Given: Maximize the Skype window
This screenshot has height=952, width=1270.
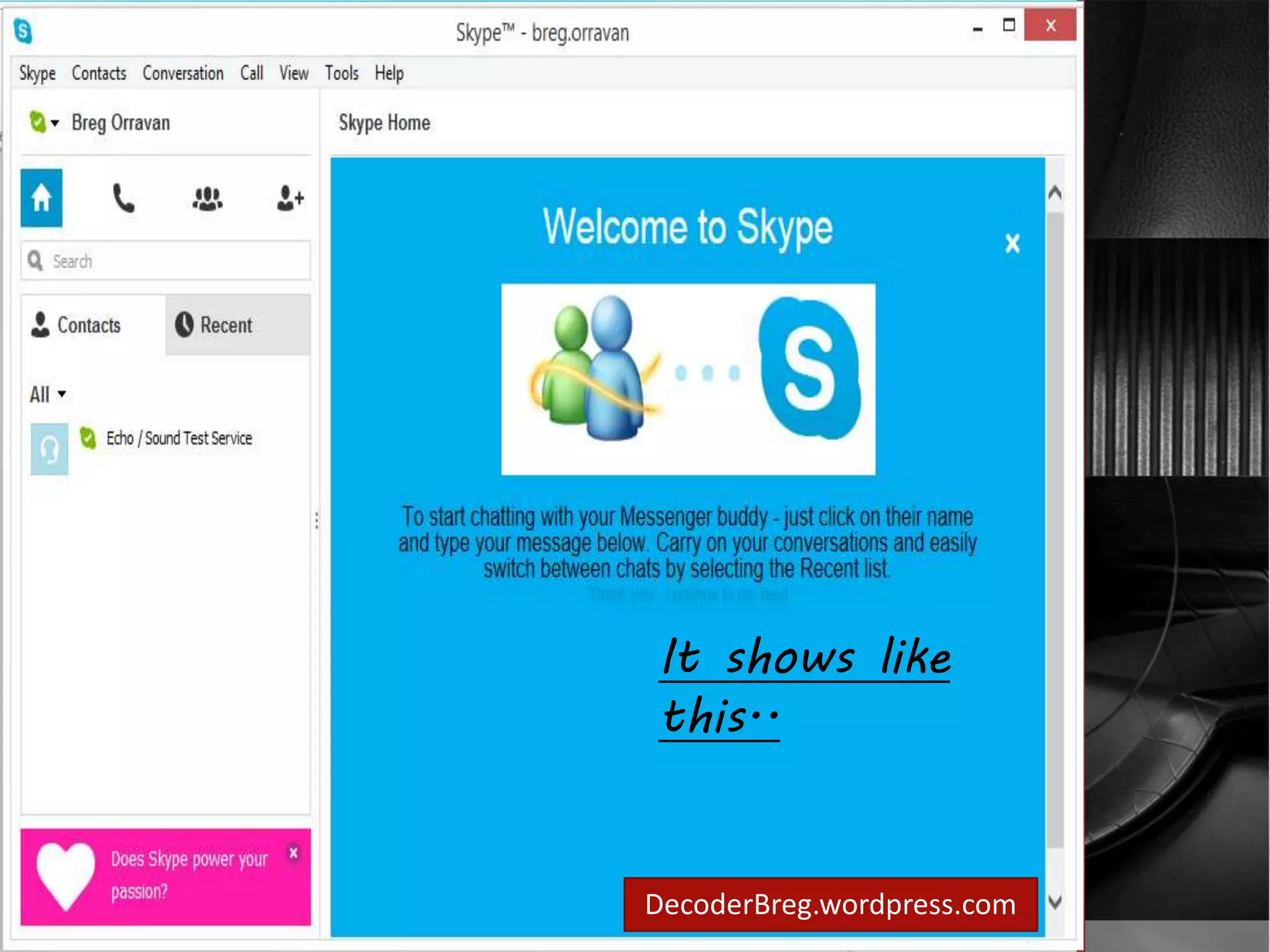Looking at the screenshot, I should 1009,25.
